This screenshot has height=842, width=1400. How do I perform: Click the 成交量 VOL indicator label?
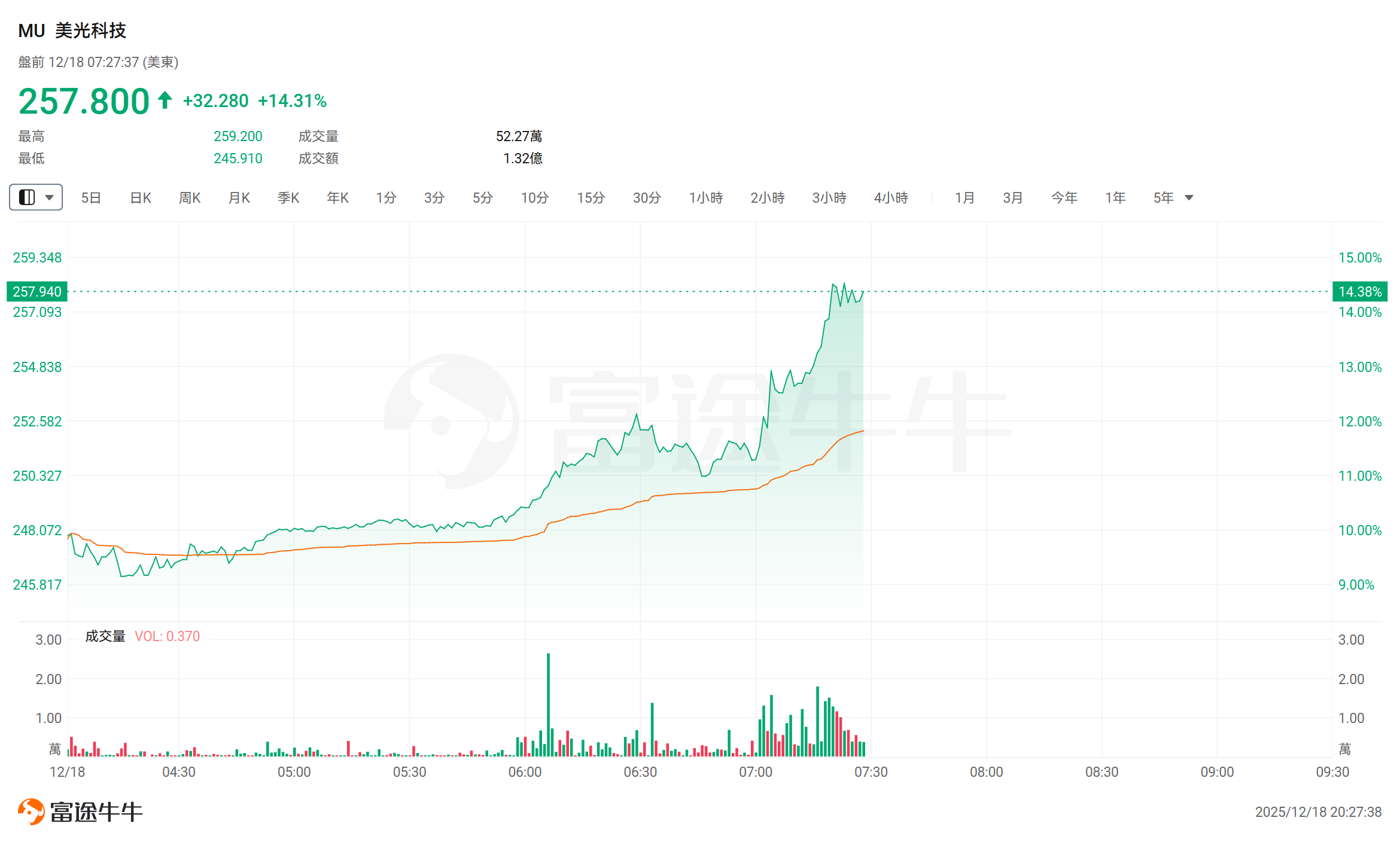[x=142, y=636]
